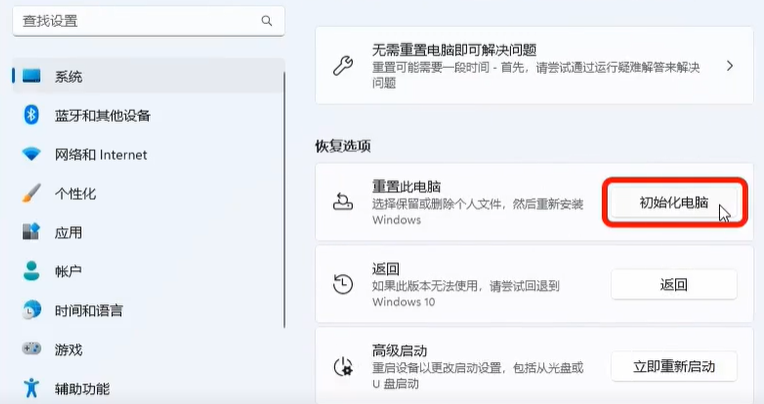Click the wrench troubleshoot icon
This screenshot has width=764, height=404.
(x=343, y=66)
